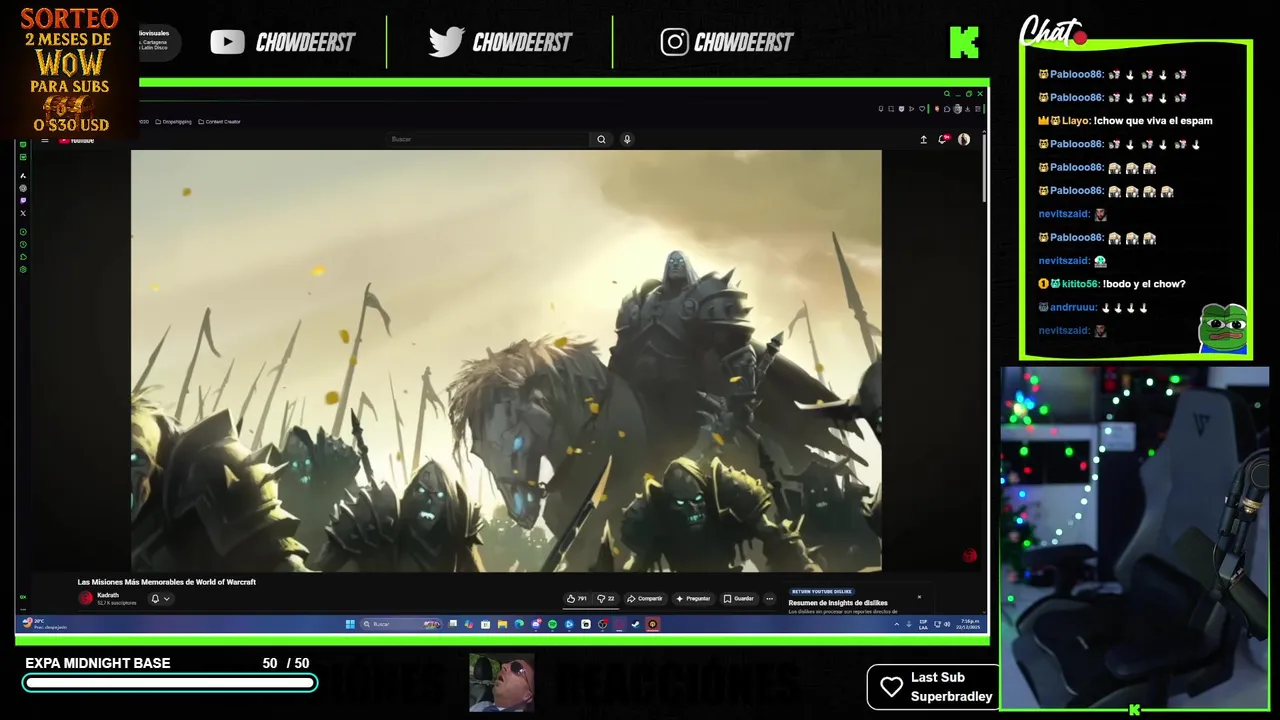The height and width of the screenshot is (720, 1280).
Task: Open X icon in Opera GX sidebar
Action: 23,213
